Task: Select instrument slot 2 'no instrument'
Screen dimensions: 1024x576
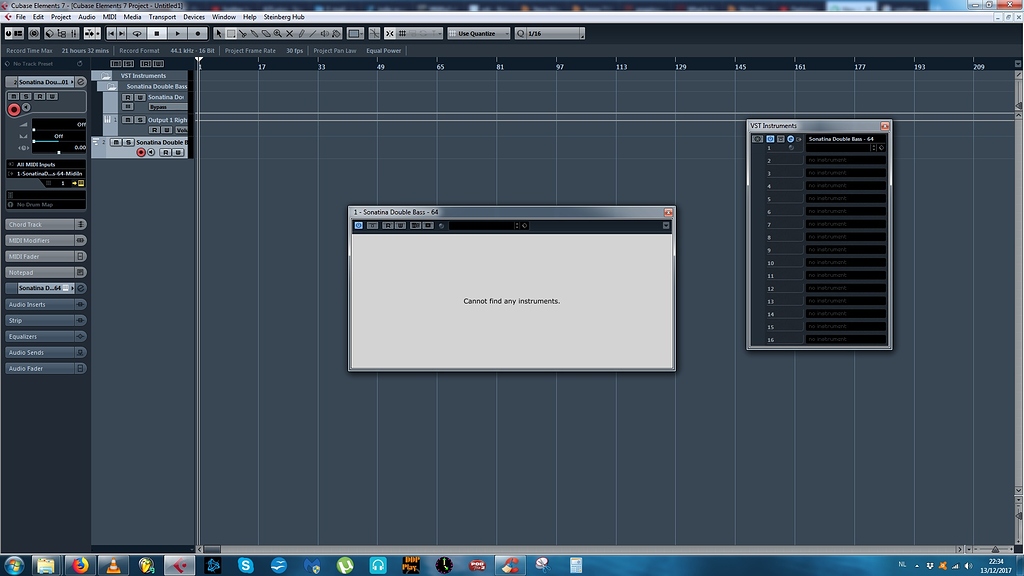Action: tap(846, 160)
